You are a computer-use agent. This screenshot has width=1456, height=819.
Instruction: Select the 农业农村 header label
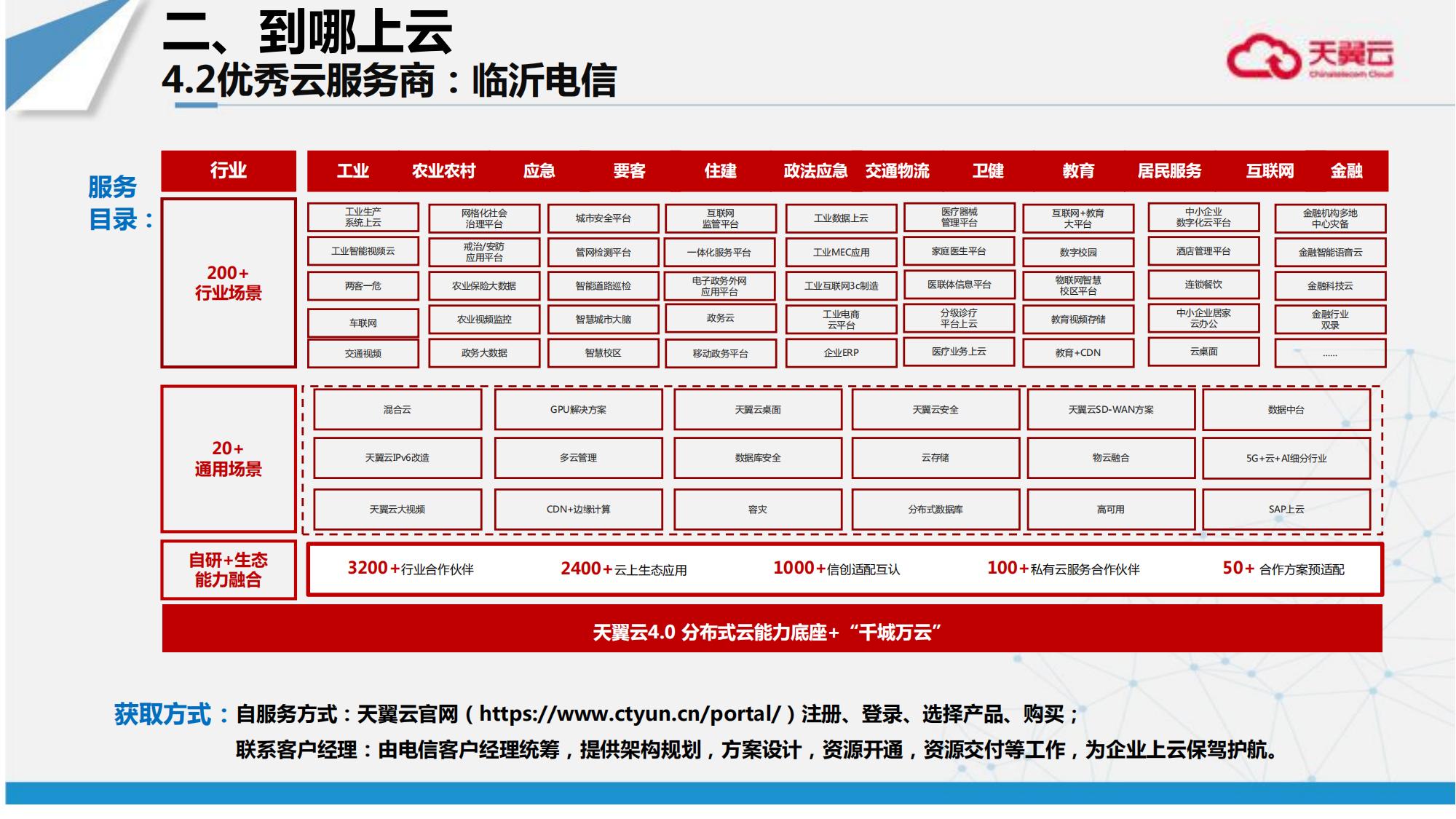point(443,171)
